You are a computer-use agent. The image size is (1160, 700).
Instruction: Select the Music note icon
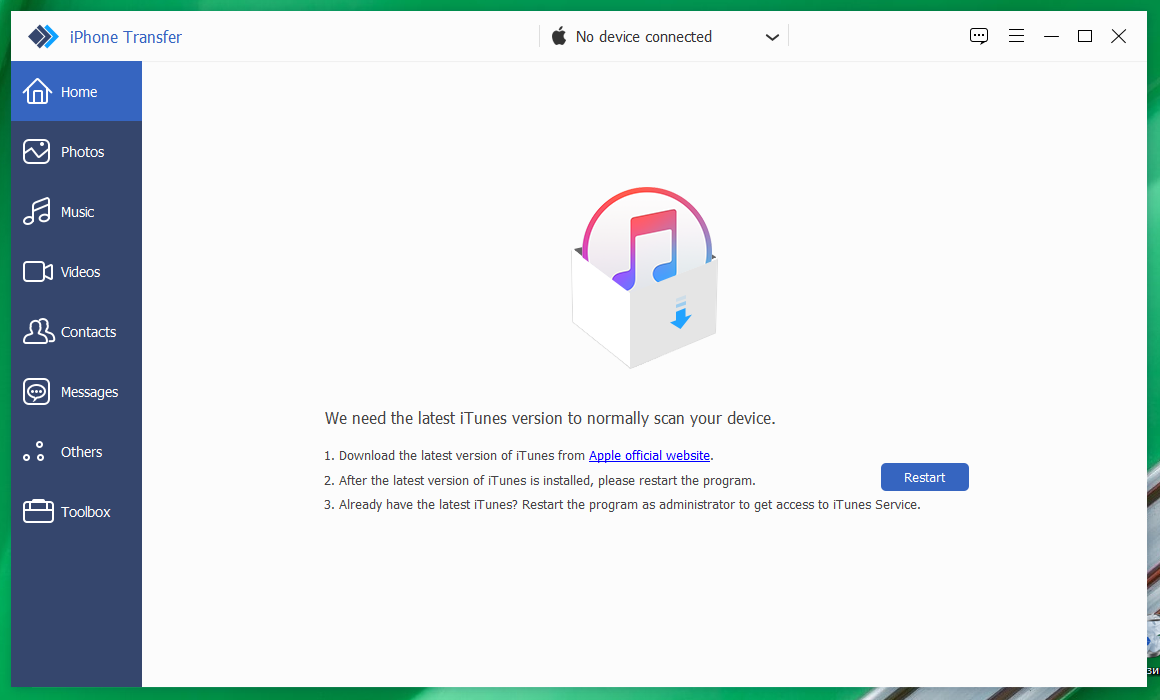(36, 212)
